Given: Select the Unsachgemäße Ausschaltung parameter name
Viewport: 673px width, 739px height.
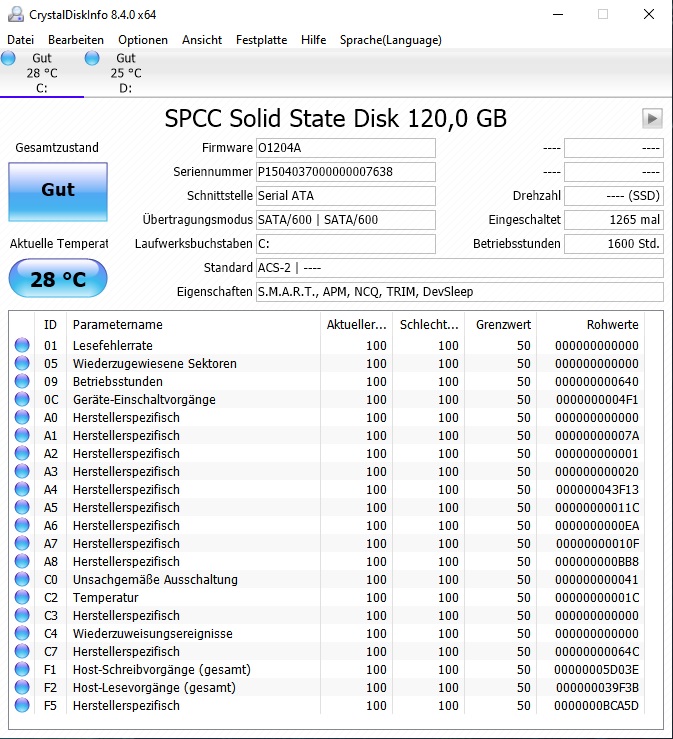Looking at the screenshot, I should click(155, 580).
